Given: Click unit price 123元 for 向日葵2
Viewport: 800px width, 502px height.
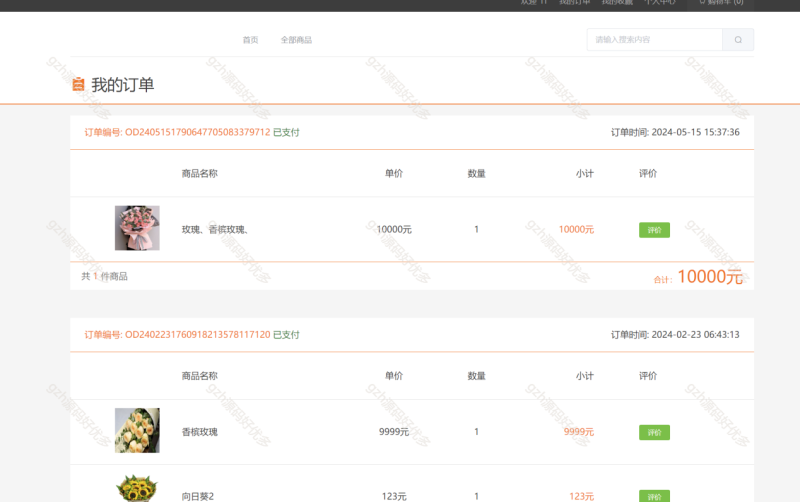Looking at the screenshot, I should (x=394, y=496).
